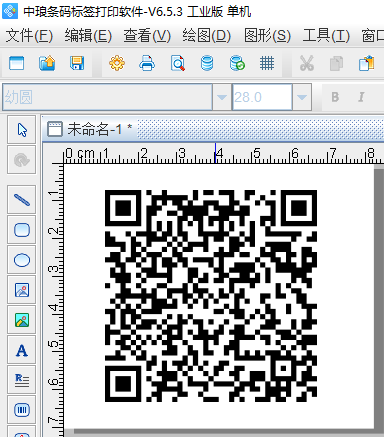Select the ellipse drawing tool
This screenshot has height=437, width=384.
(22, 260)
